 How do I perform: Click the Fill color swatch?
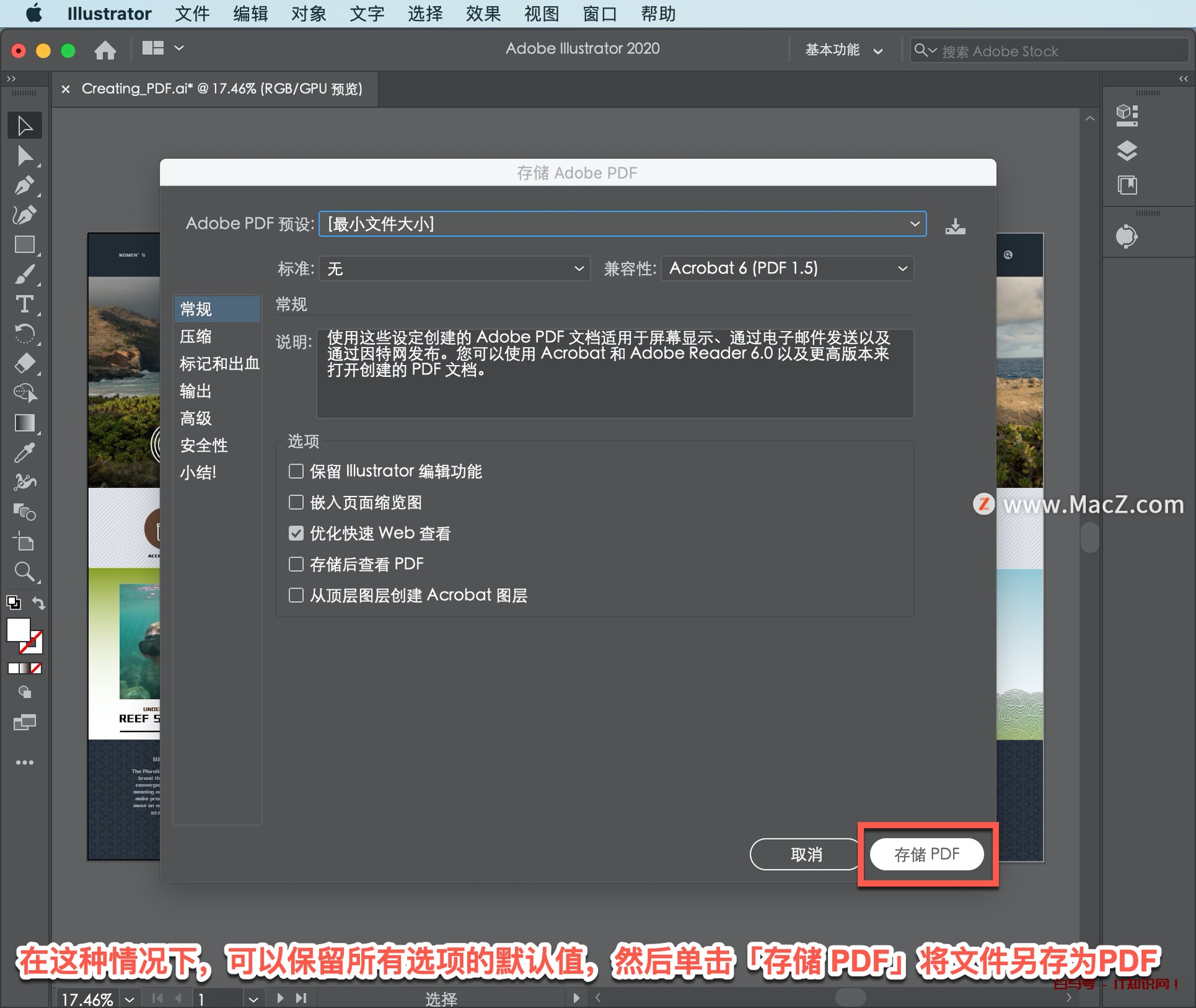click(x=19, y=629)
